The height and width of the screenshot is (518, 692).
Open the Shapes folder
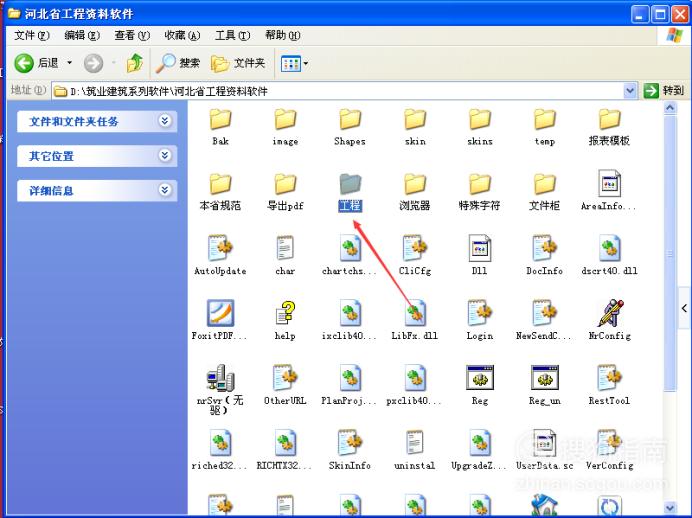[350, 127]
